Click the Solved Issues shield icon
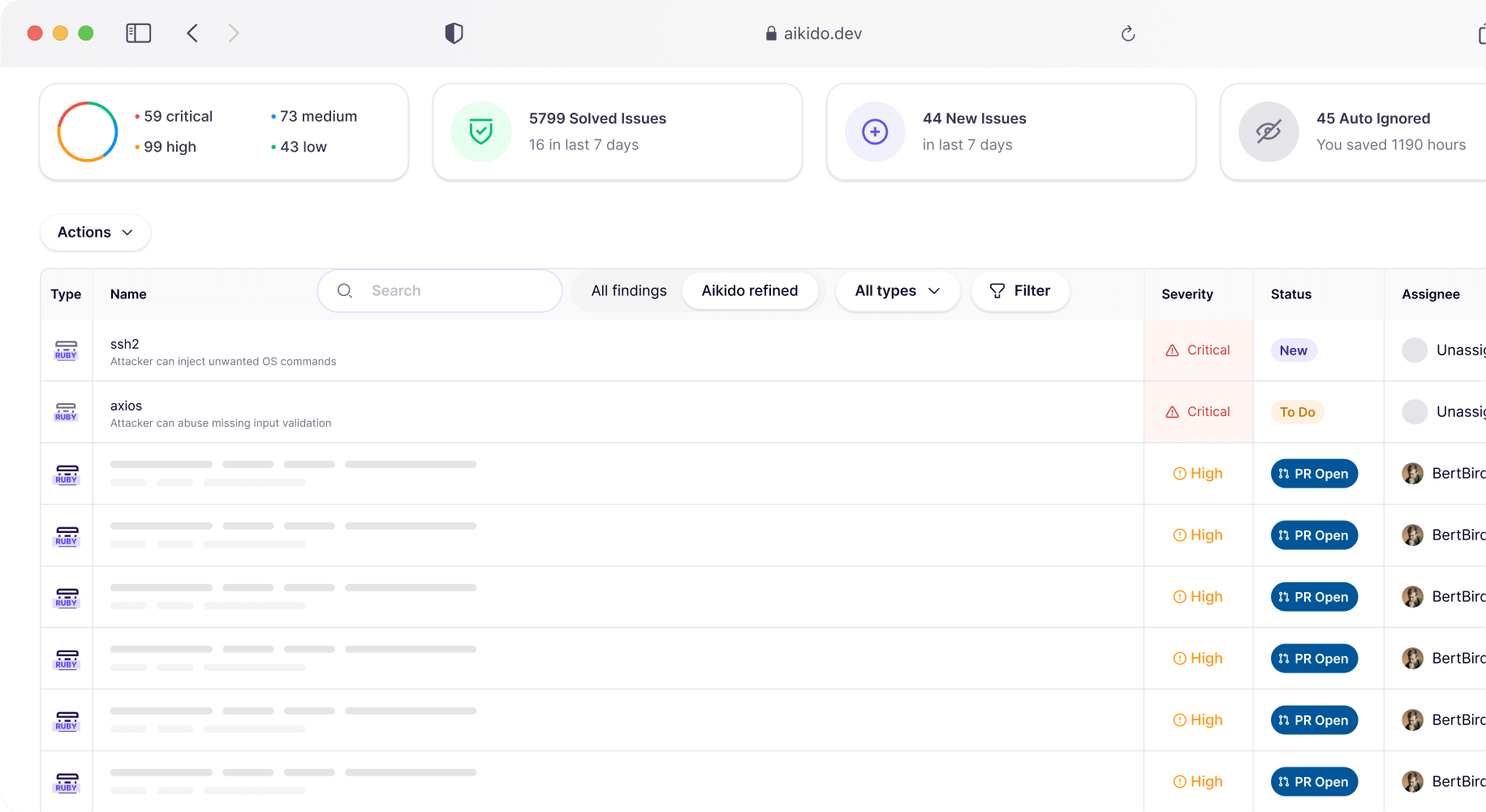The image size is (1486, 812). pos(480,131)
